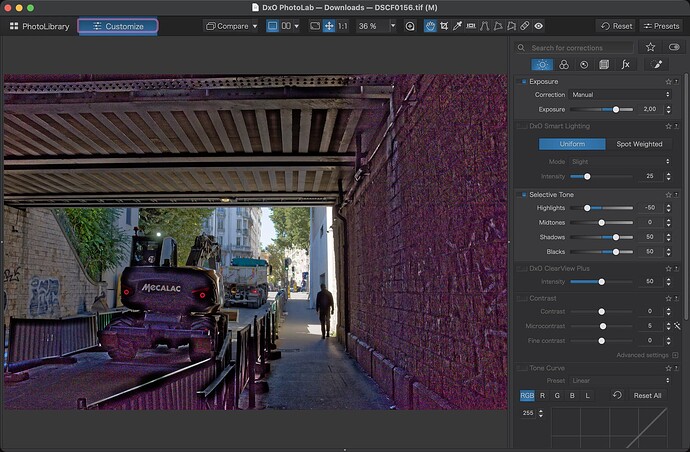The width and height of the screenshot is (690, 452).
Task: Open the Light corrections panel icon
Action: (541, 64)
